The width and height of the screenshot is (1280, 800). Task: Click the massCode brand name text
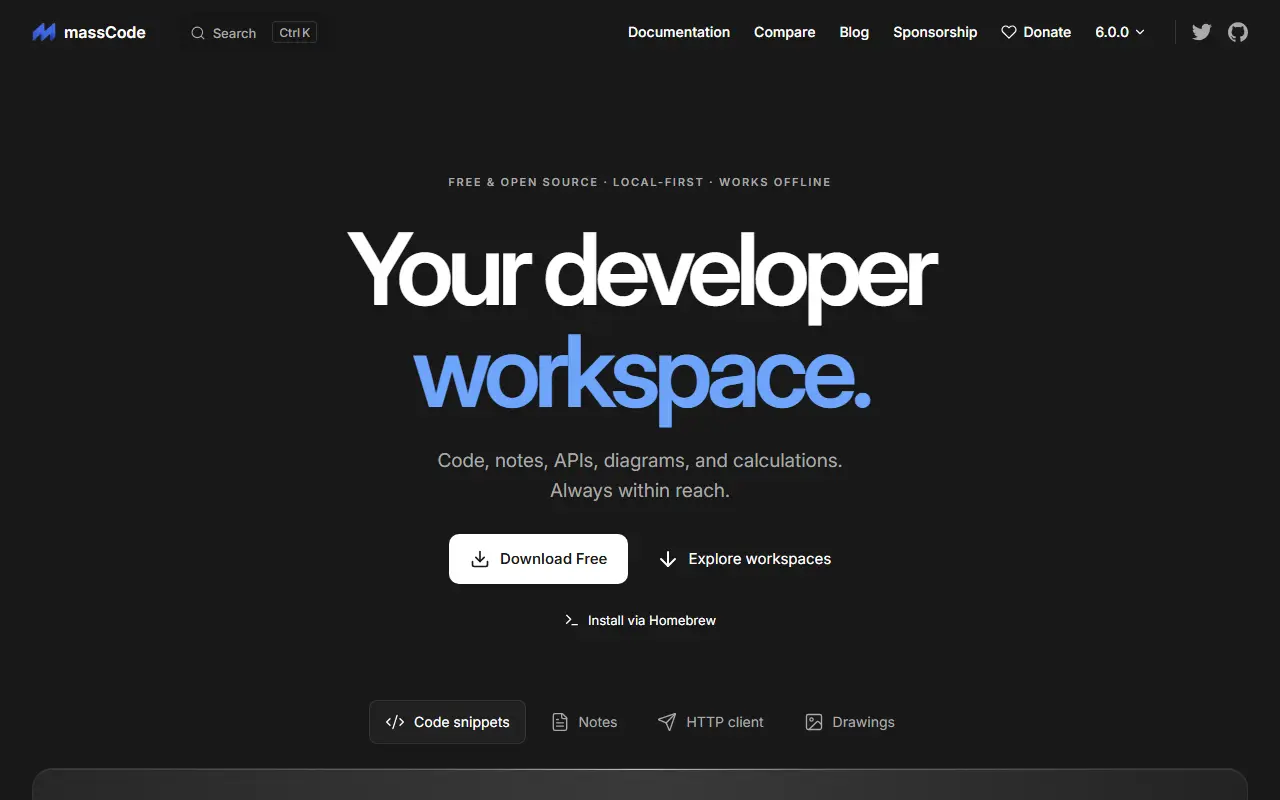pos(105,33)
